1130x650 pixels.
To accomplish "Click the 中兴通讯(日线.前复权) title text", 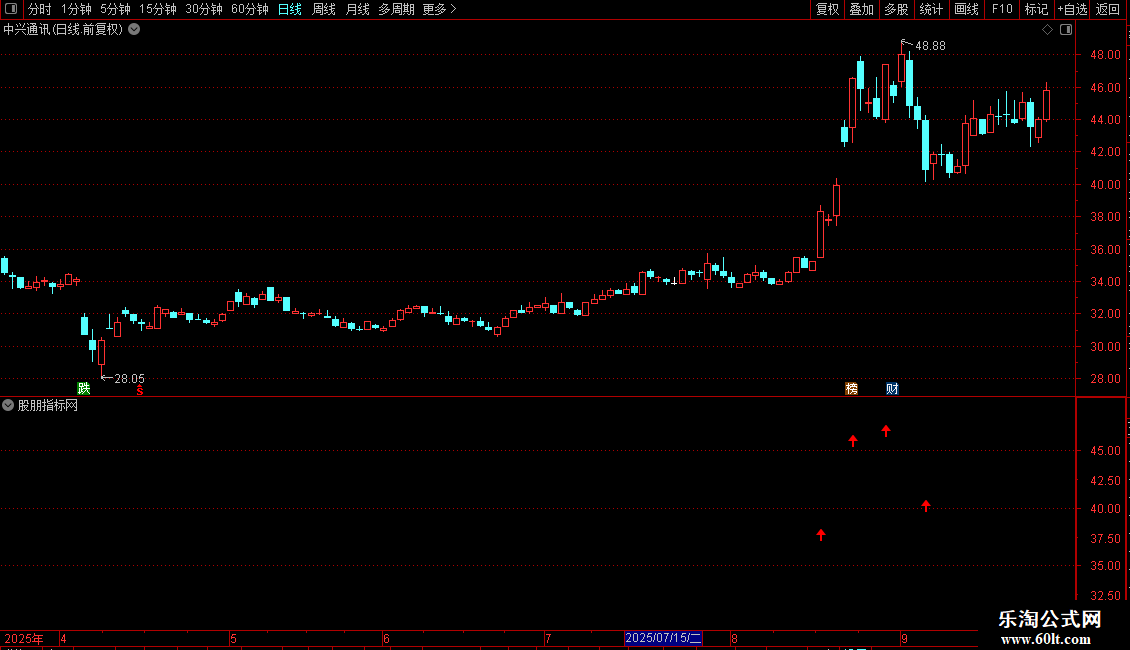I will tap(63, 30).
